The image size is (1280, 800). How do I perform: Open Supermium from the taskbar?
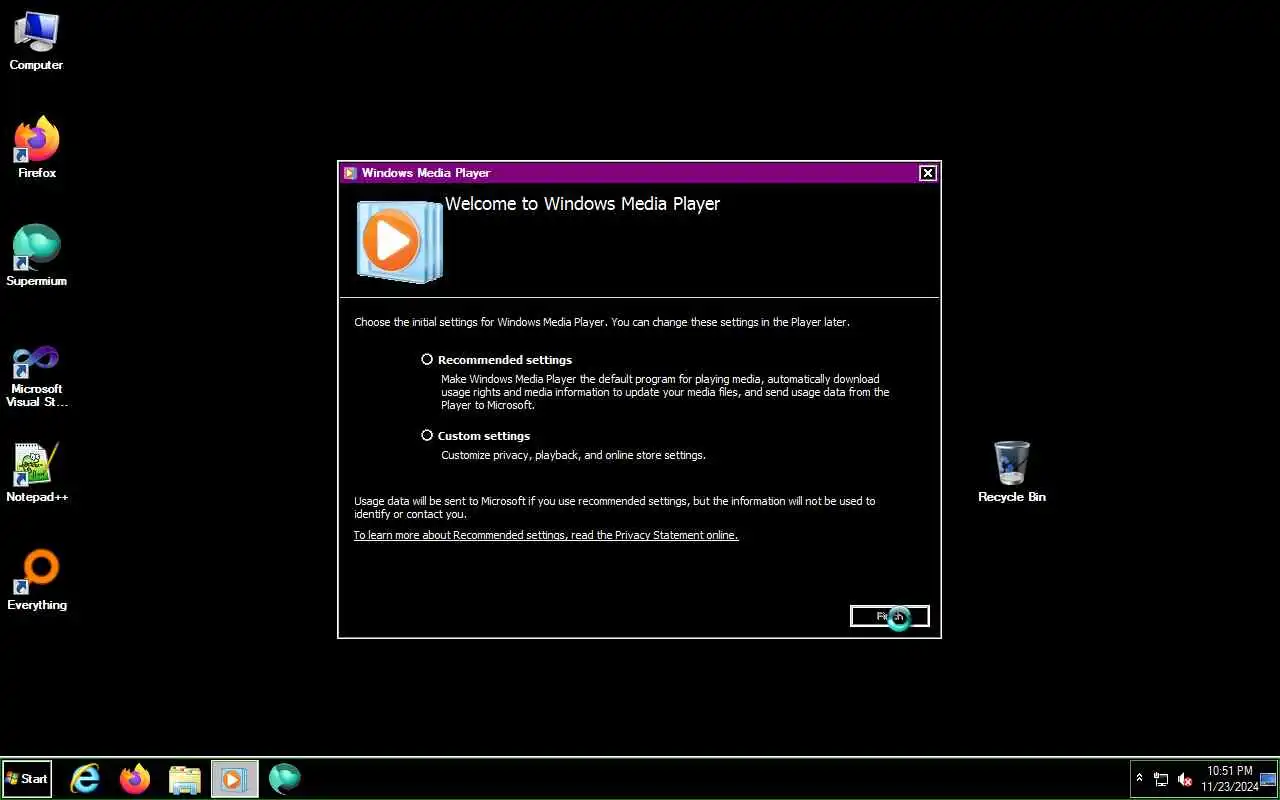pos(285,779)
